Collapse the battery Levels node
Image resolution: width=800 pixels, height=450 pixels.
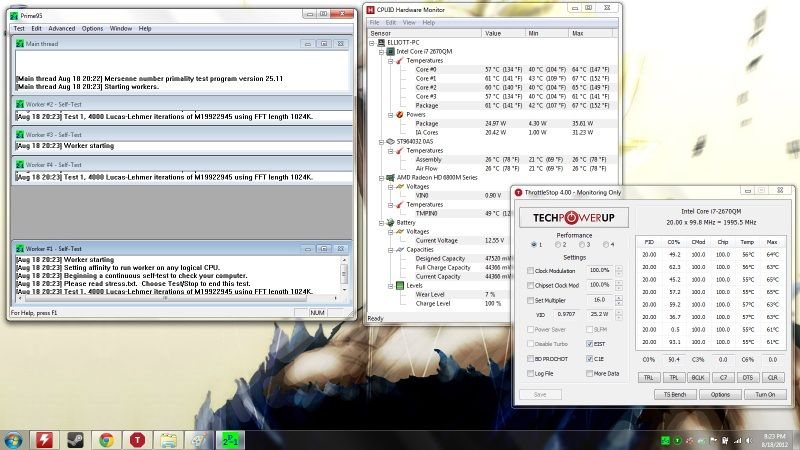pyautogui.click(x=390, y=286)
